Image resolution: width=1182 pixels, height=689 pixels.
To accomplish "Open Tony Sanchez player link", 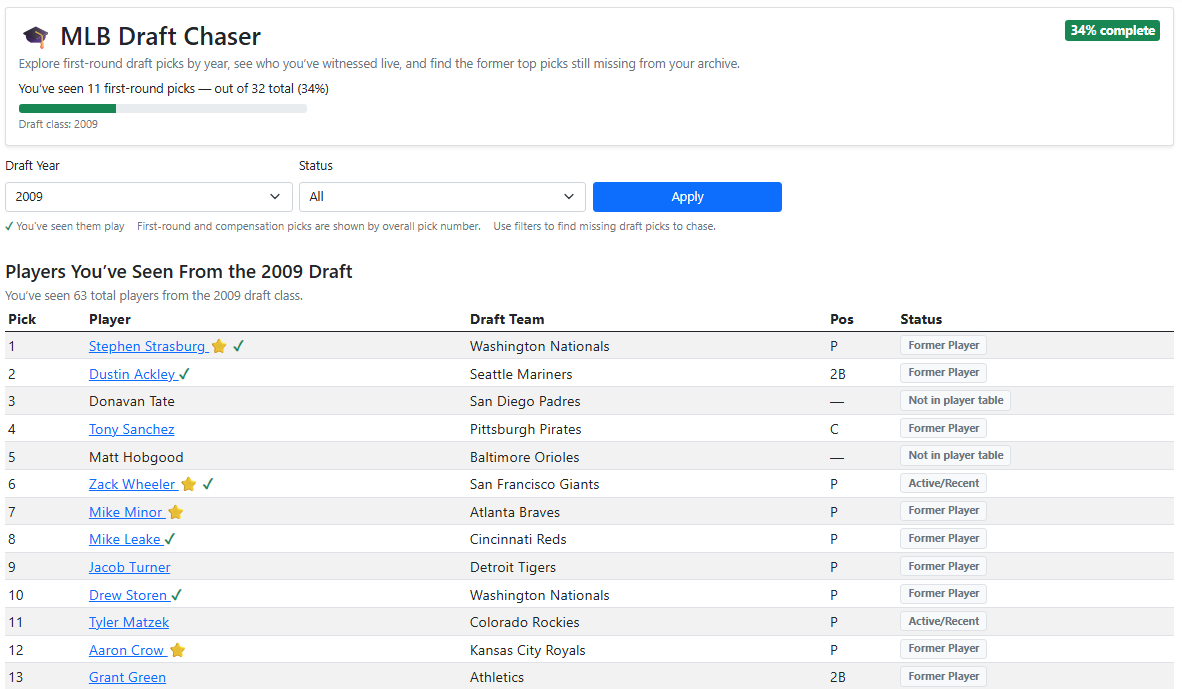I will (x=131, y=429).
